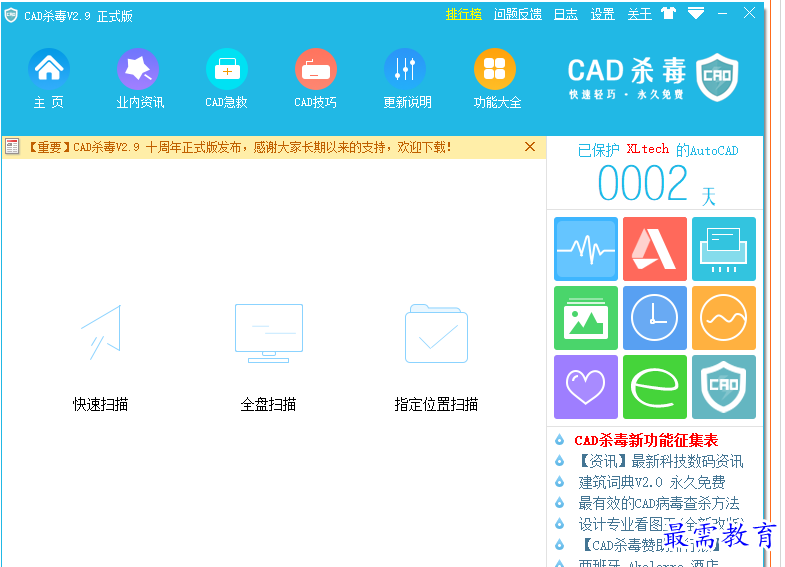The image size is (785, 567).
Task: Open the 功能大全 grid icon
Action: (x=495, y=69)
